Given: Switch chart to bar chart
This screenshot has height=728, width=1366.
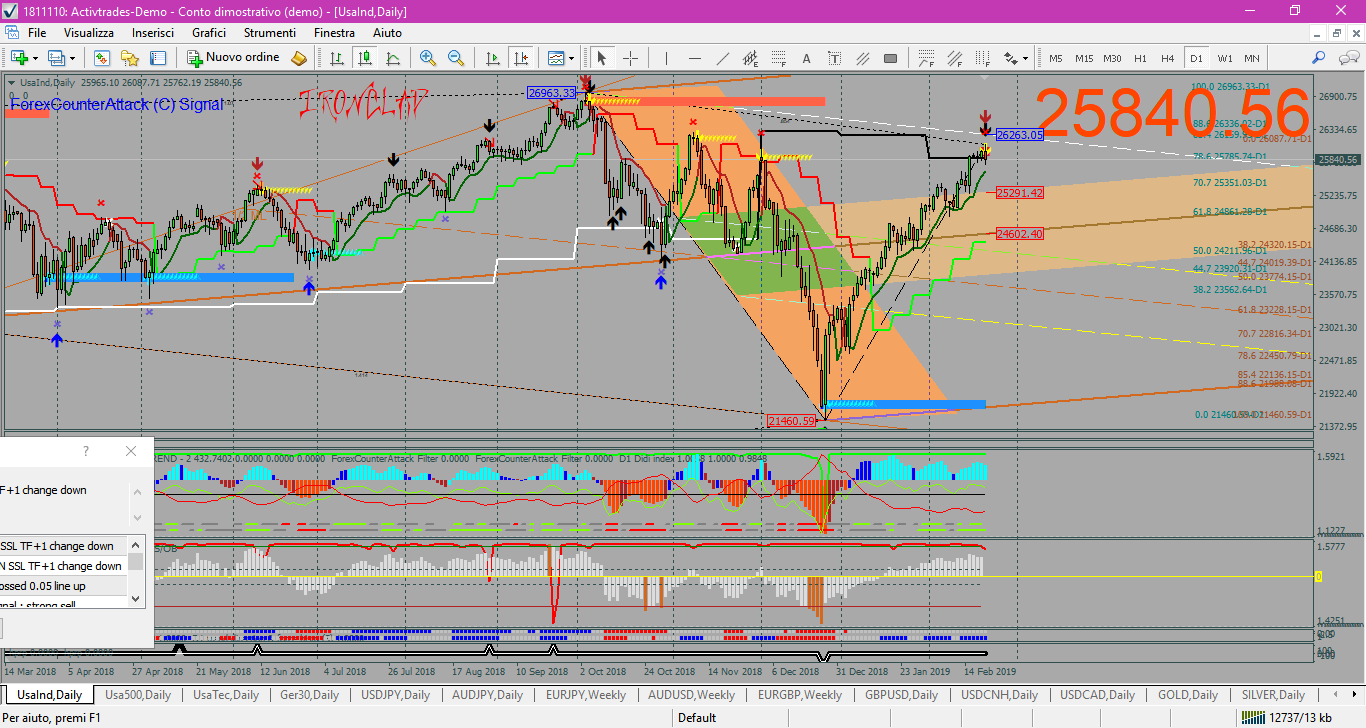Looking at the screenshot, I should pos(337,58).
